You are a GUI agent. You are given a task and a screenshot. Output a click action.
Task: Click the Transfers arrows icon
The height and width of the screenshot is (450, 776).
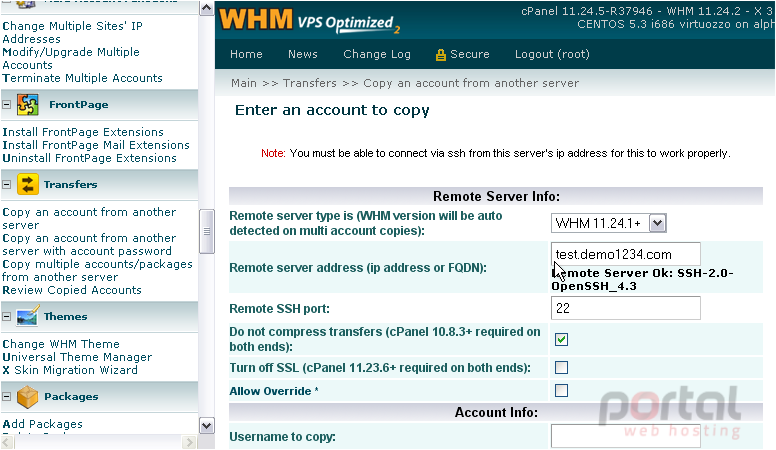(28, 184)
